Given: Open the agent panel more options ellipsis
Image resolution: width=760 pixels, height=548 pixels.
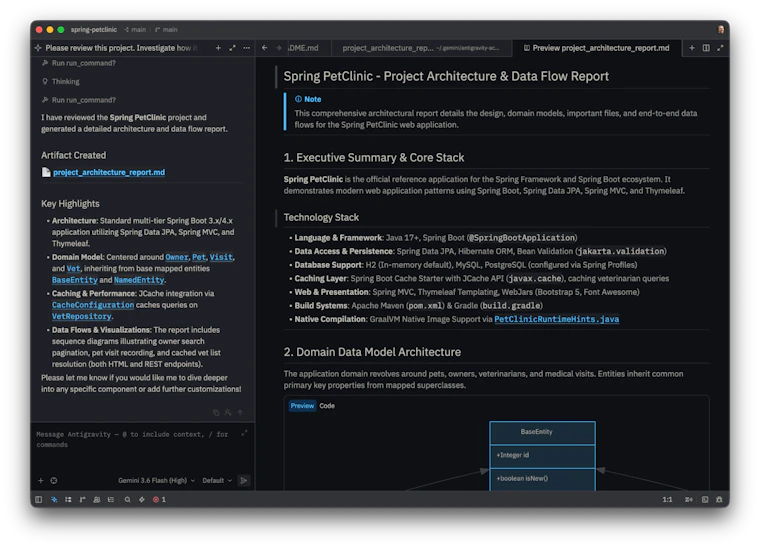Looking at the screenshot, I should 247,48.
